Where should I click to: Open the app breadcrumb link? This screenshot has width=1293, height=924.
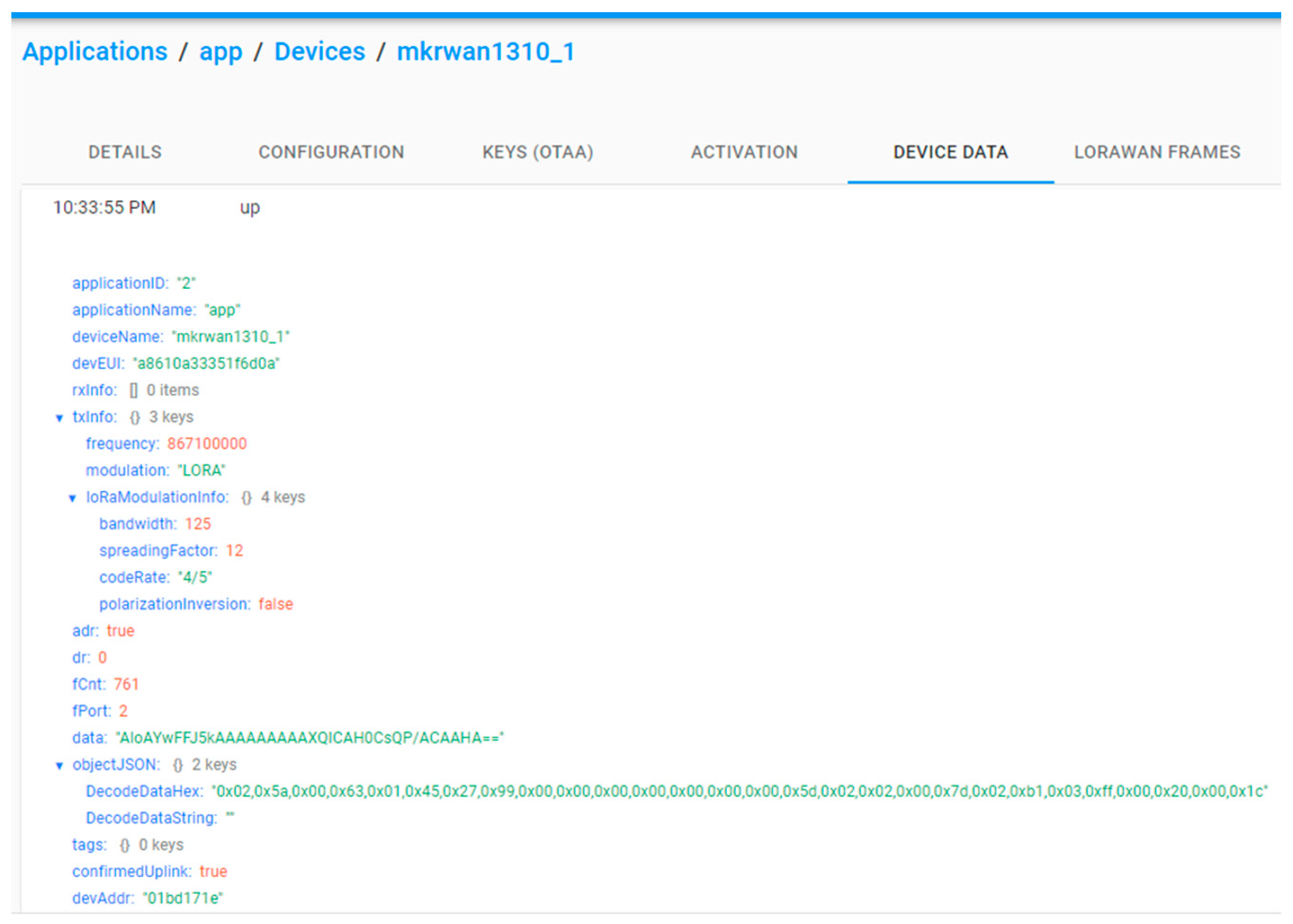(221, 52)
